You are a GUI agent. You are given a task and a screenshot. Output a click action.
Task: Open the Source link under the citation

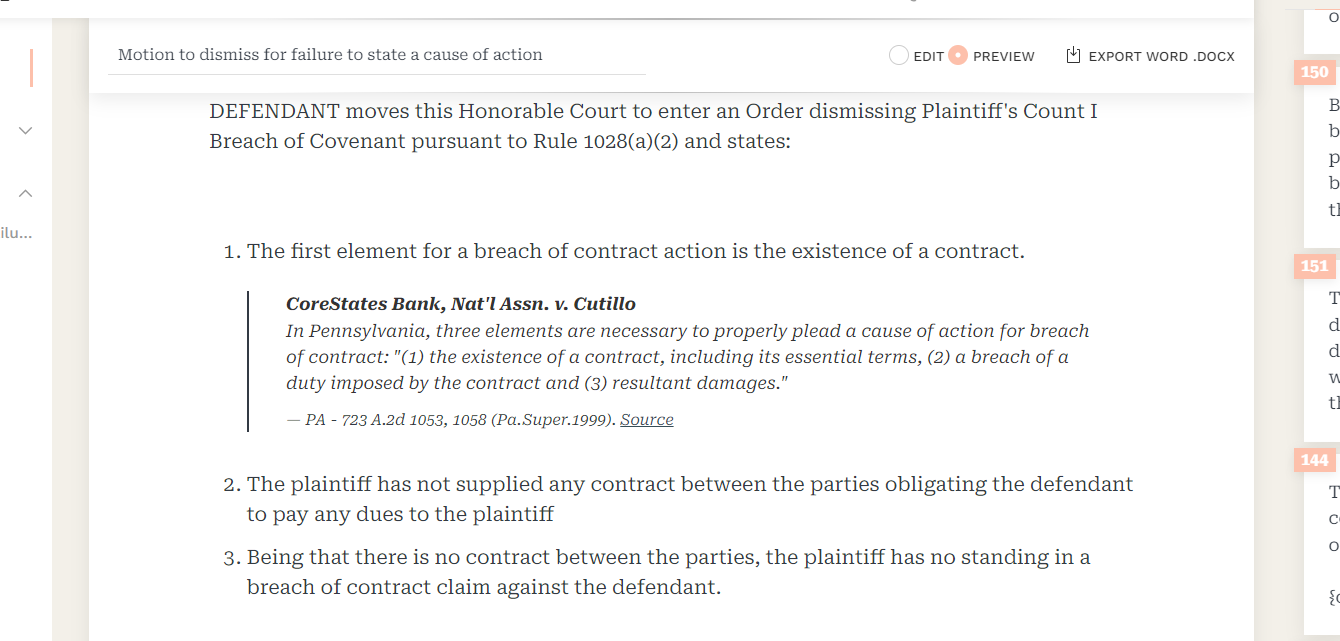646,420
